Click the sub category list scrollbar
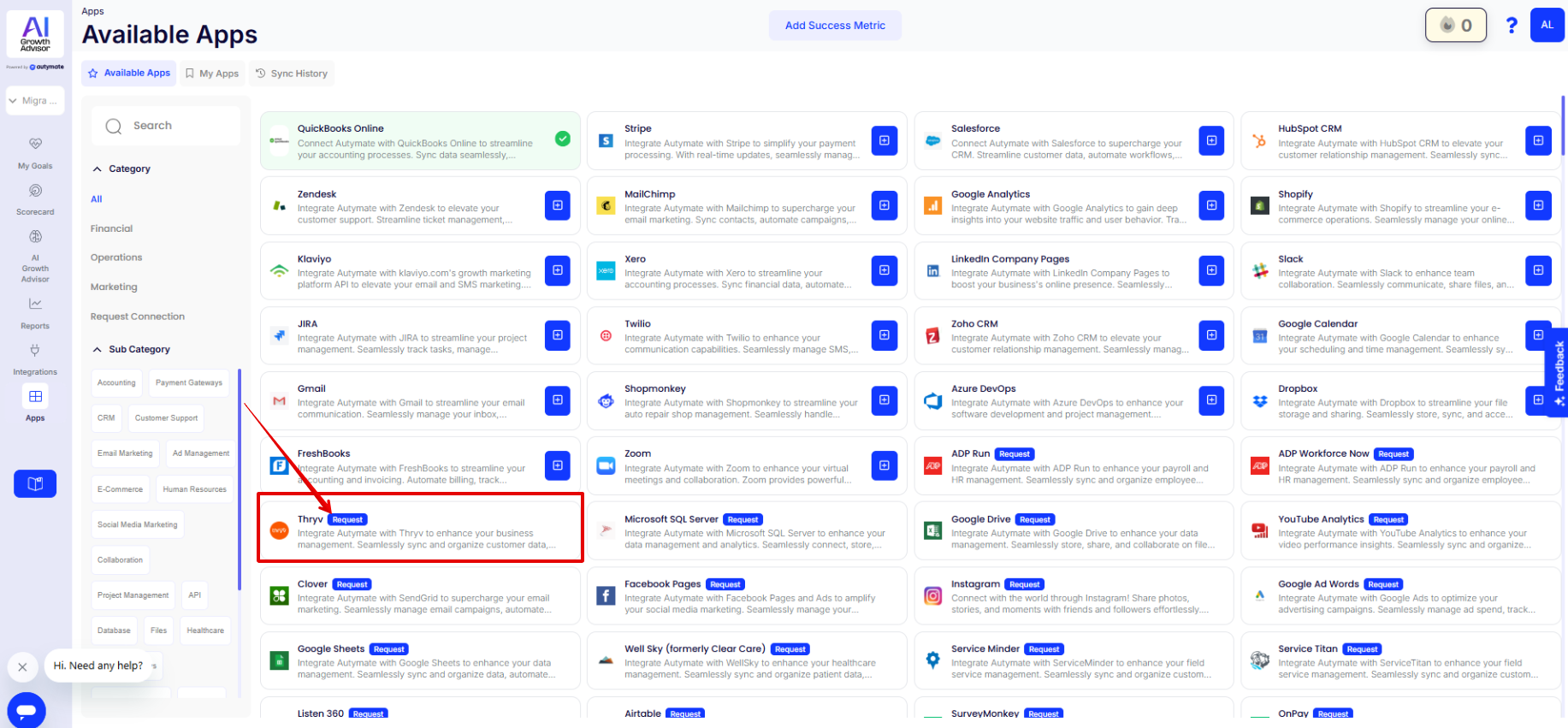Viewport: 1568px width, 728px height. tap(240, 479)
